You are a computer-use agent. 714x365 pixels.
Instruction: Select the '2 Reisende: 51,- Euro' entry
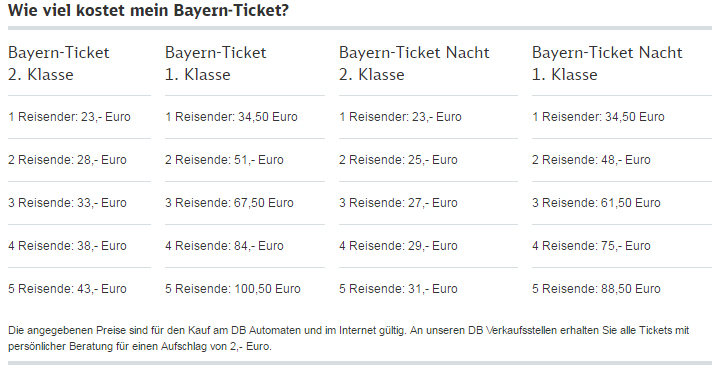pos(224,160)
